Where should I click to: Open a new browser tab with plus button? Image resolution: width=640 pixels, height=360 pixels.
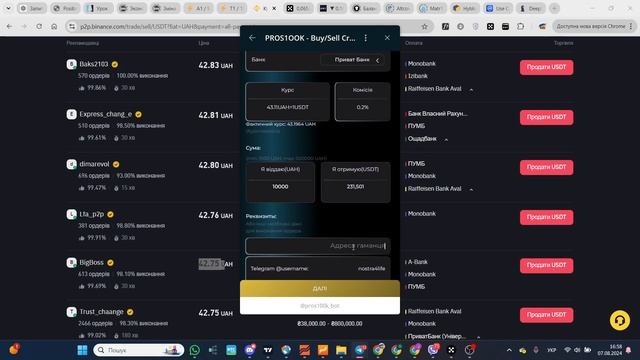click(x=554, y=8)
